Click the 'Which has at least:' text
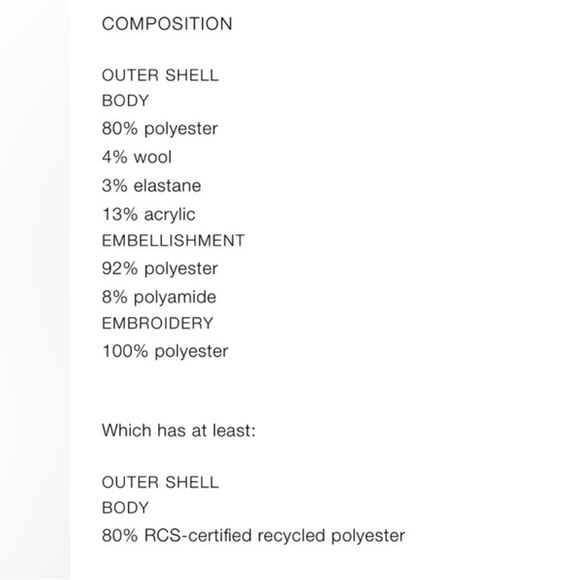The height and width of the screenshot is (580, 580). pyautogui.click(x=179, y=431)
